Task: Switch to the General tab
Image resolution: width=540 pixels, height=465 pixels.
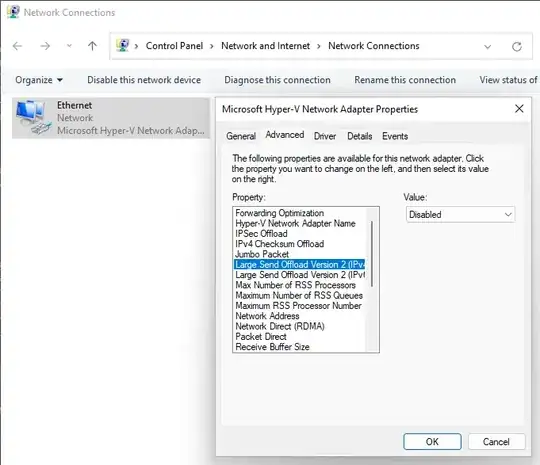Action: (241, 136)
